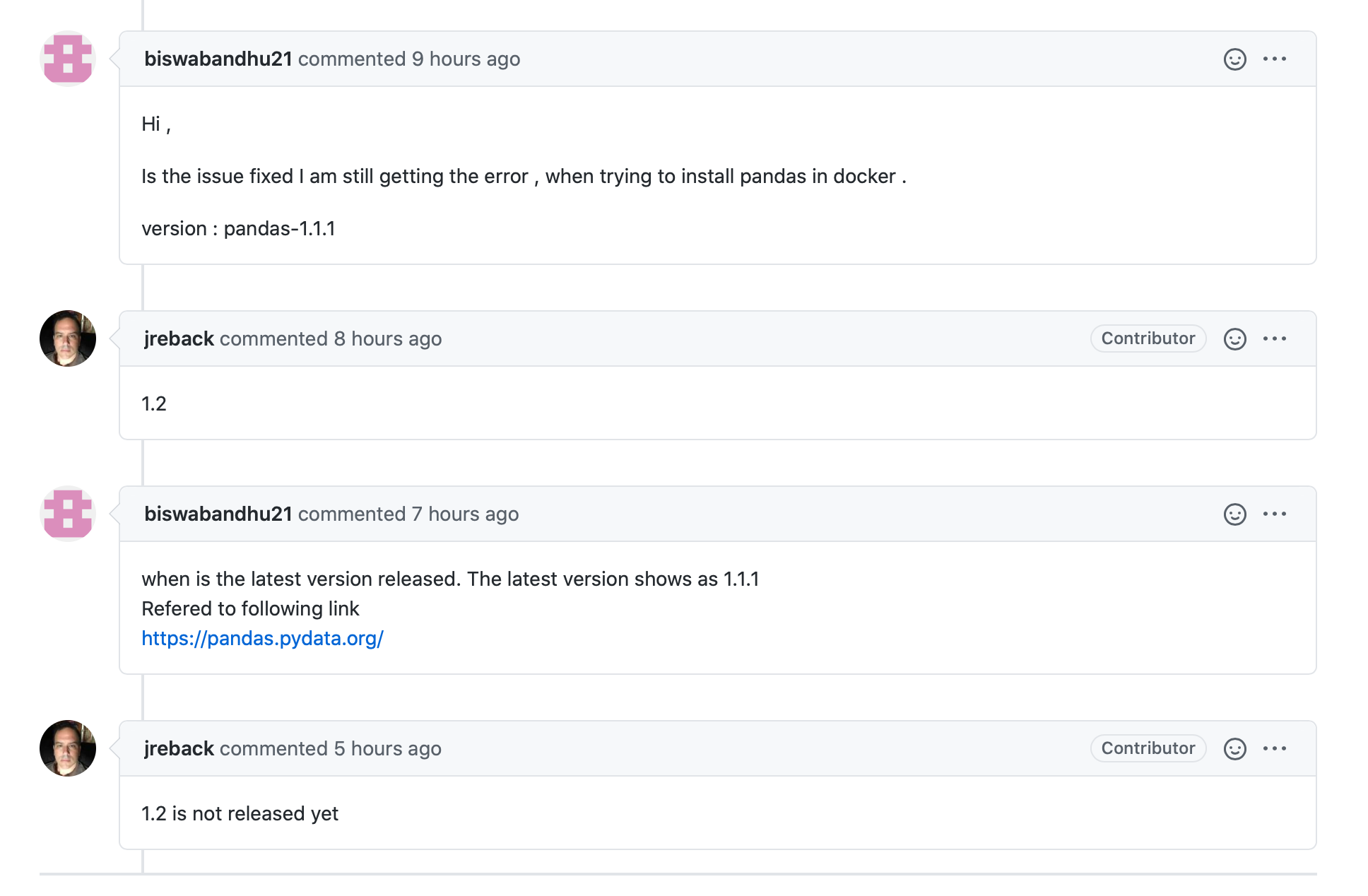Image resolution: width=1368 pixels, height=896 pixels.
Task: Click Contributor badge on jreback's latest comment
Action: pos(1148,749)
